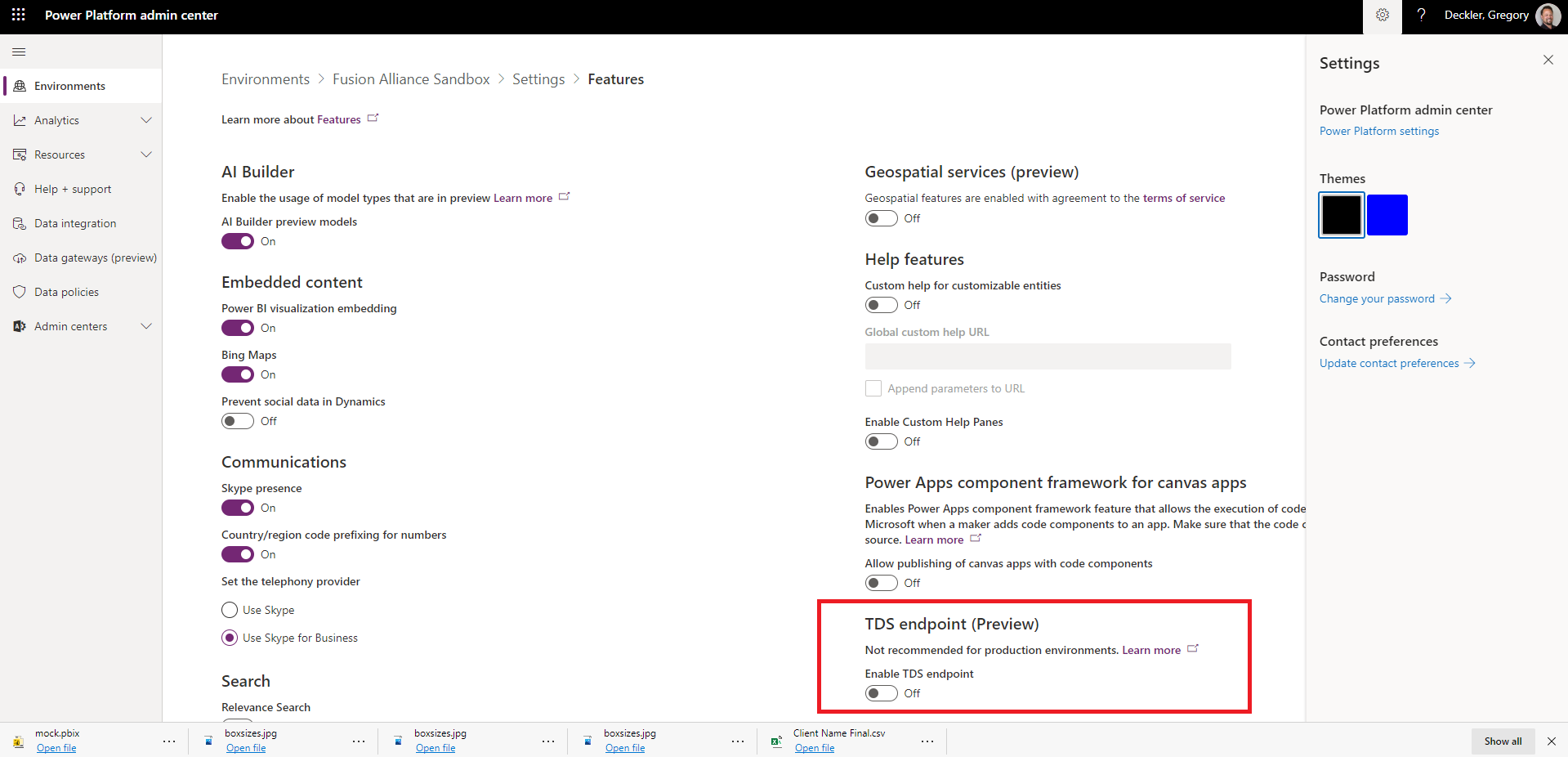Open more options for mock.pbix download
This screenshot has width=1568, height=757.
coord(169,741)
